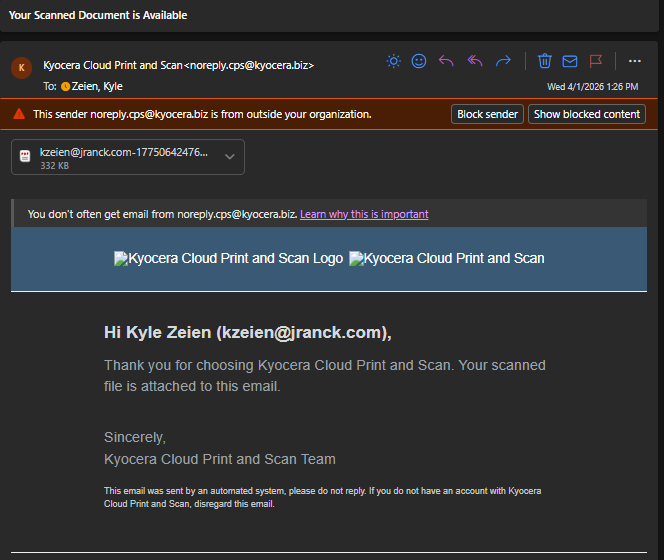This screenshot has height=560, width=664.
Task: Add an emoji reaction to the email
Action: coord(419,61)
